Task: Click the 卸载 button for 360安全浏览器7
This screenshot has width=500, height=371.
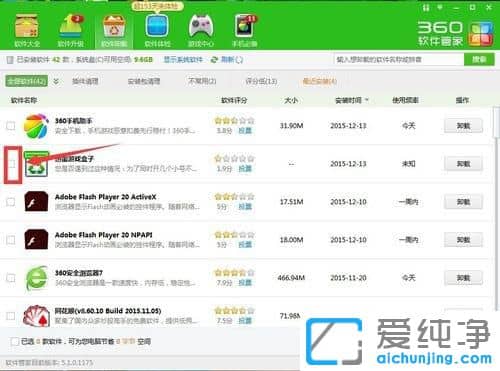Action: pyautogui.click(x=463, y=278)
